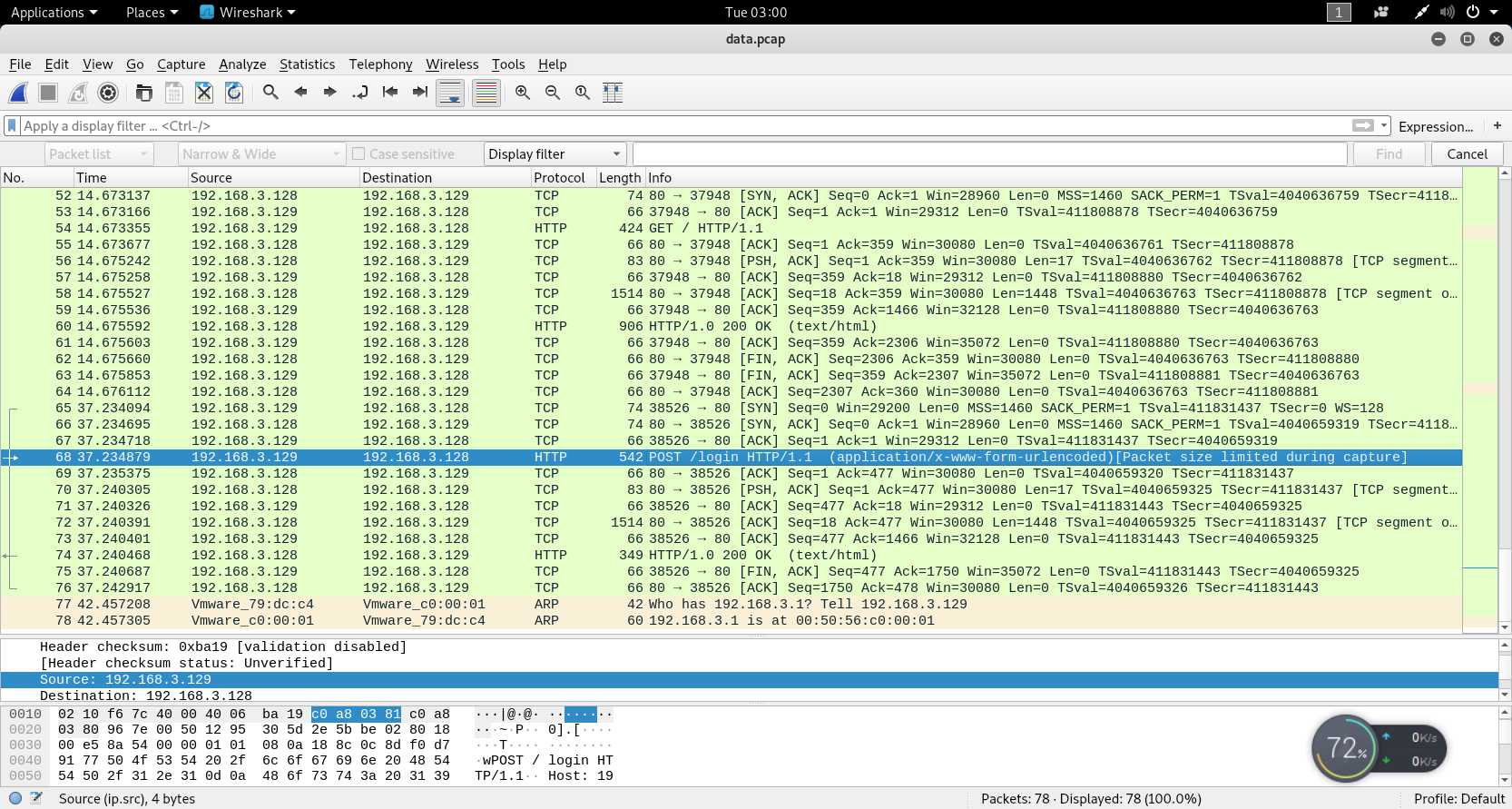
Task: Click the stop capture square icon
Action: click(x=48, y=93)
